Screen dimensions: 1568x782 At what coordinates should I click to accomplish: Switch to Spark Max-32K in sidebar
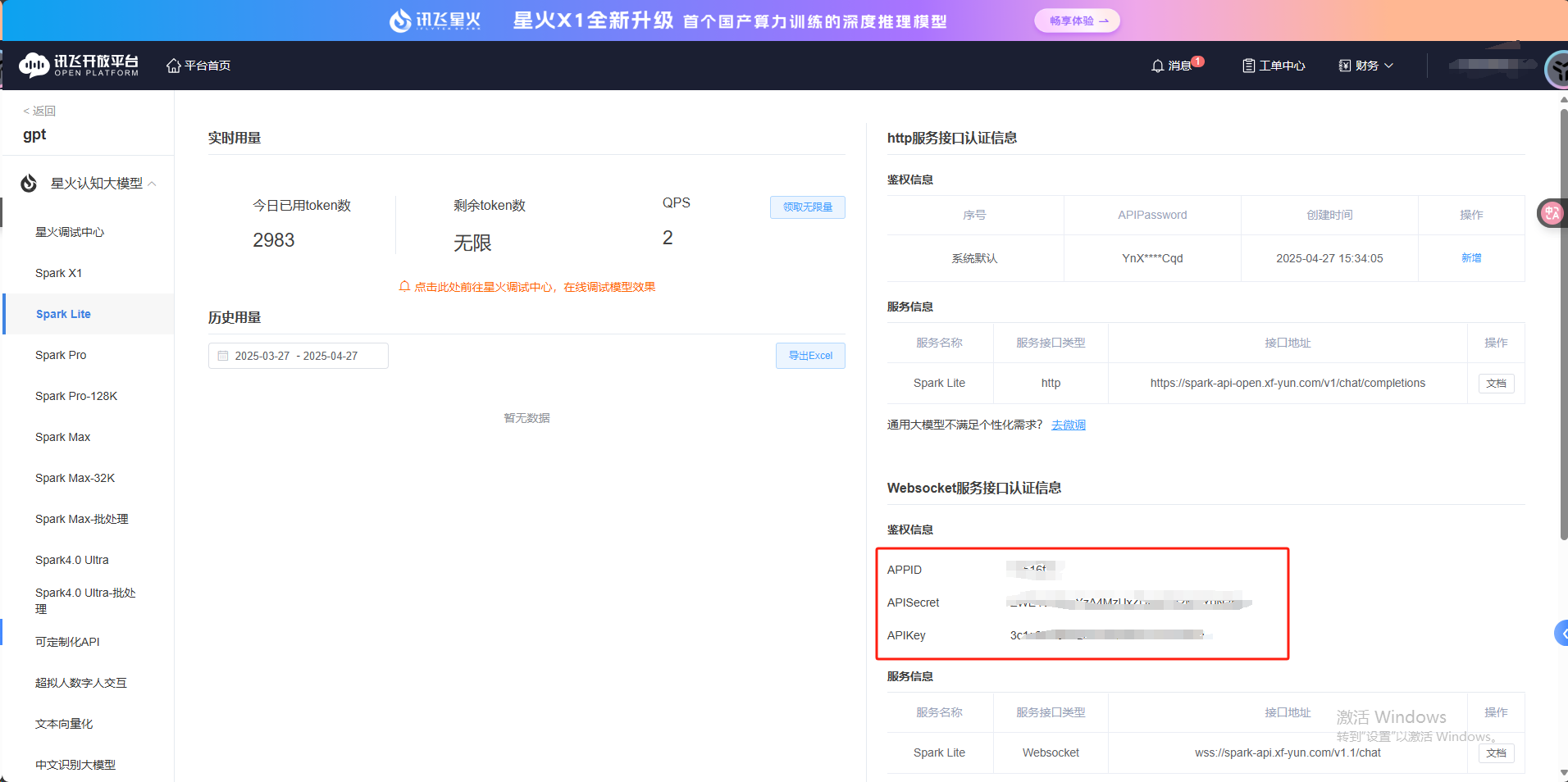[x=75, y=477]
